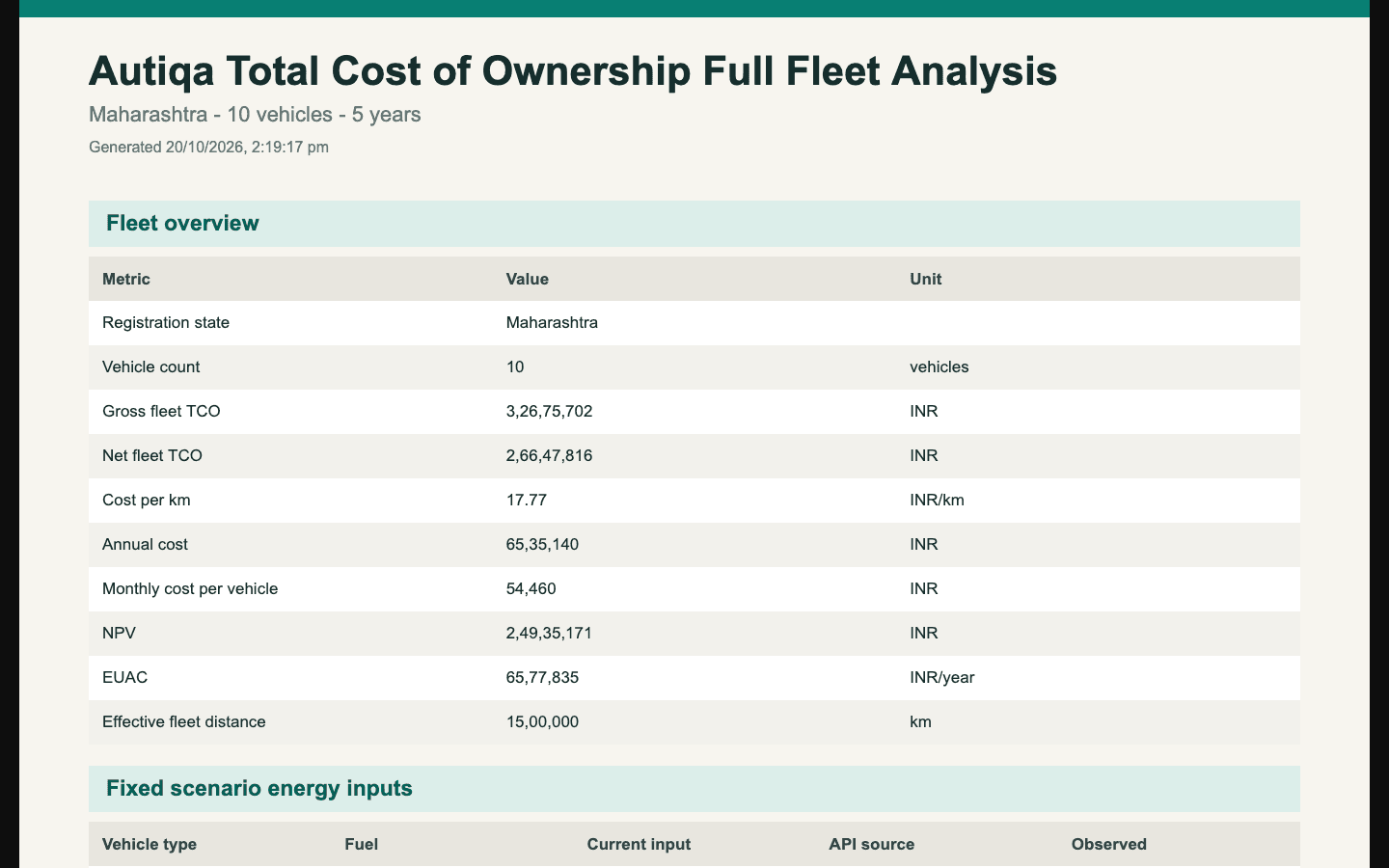
Task: Click the 'vehicles' unit cell
Action: [x=940, y=367]
